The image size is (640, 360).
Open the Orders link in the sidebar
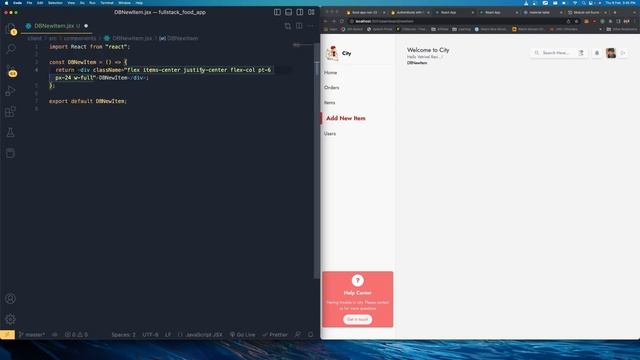tap(331, 88)
